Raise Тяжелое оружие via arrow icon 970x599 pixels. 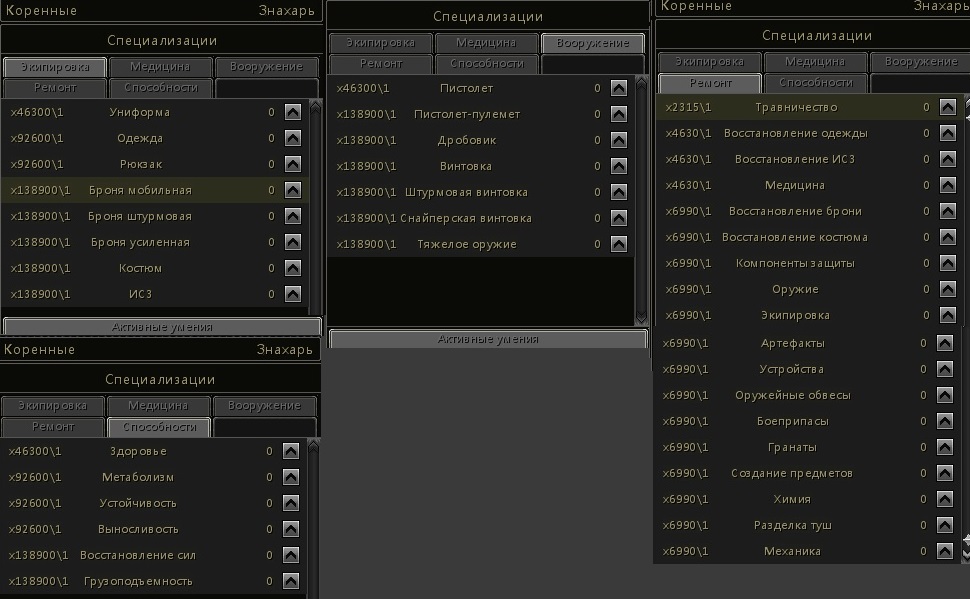(618, 244)
